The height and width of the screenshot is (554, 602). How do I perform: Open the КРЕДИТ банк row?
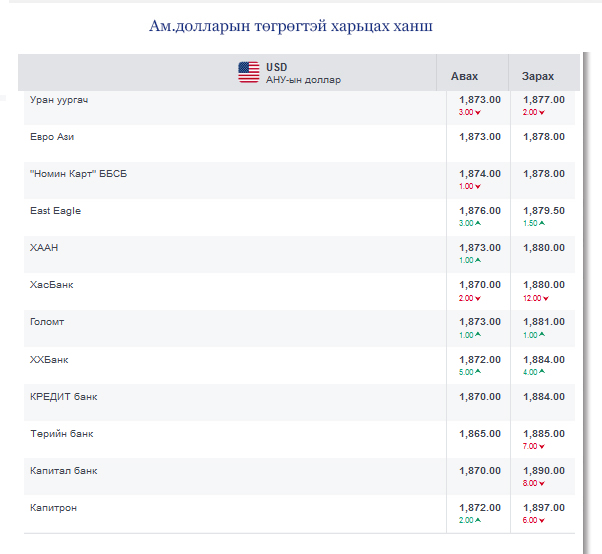(x=64, y=396)
